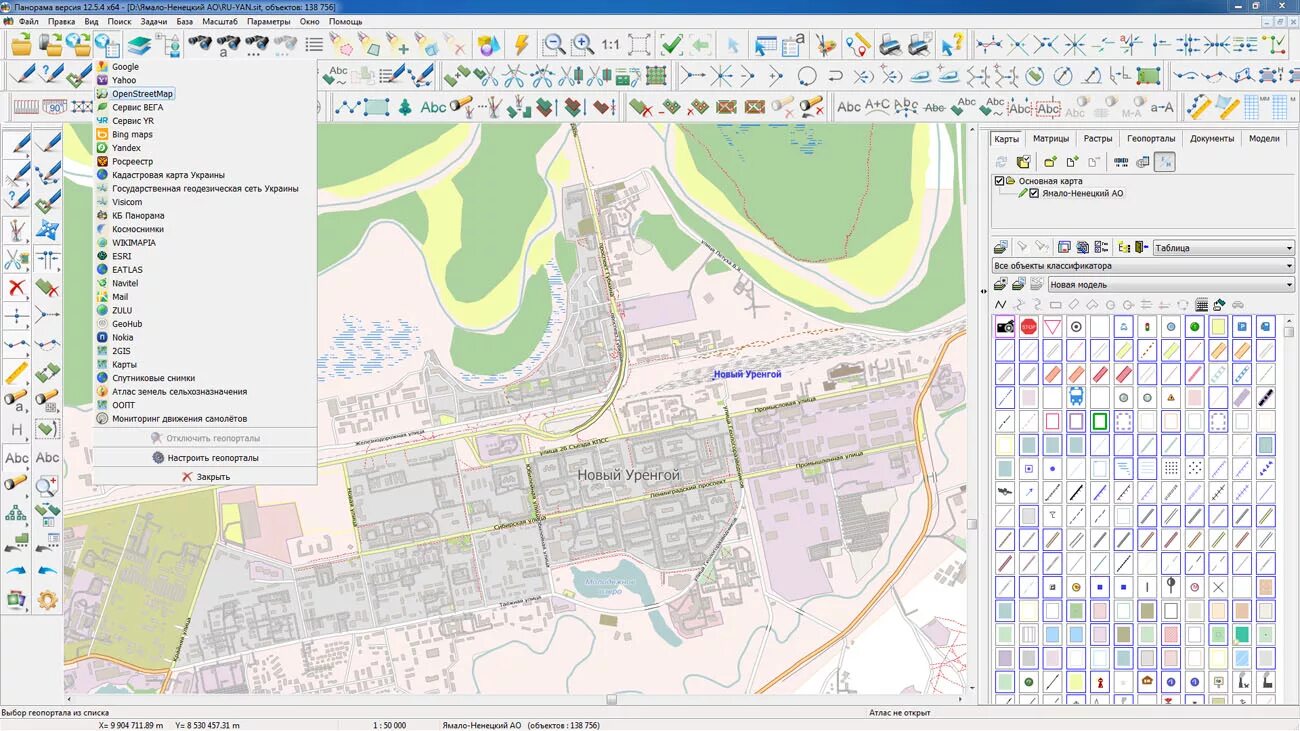Click the blue layers stack icon
1300x731 pixels.
point(139,45)
